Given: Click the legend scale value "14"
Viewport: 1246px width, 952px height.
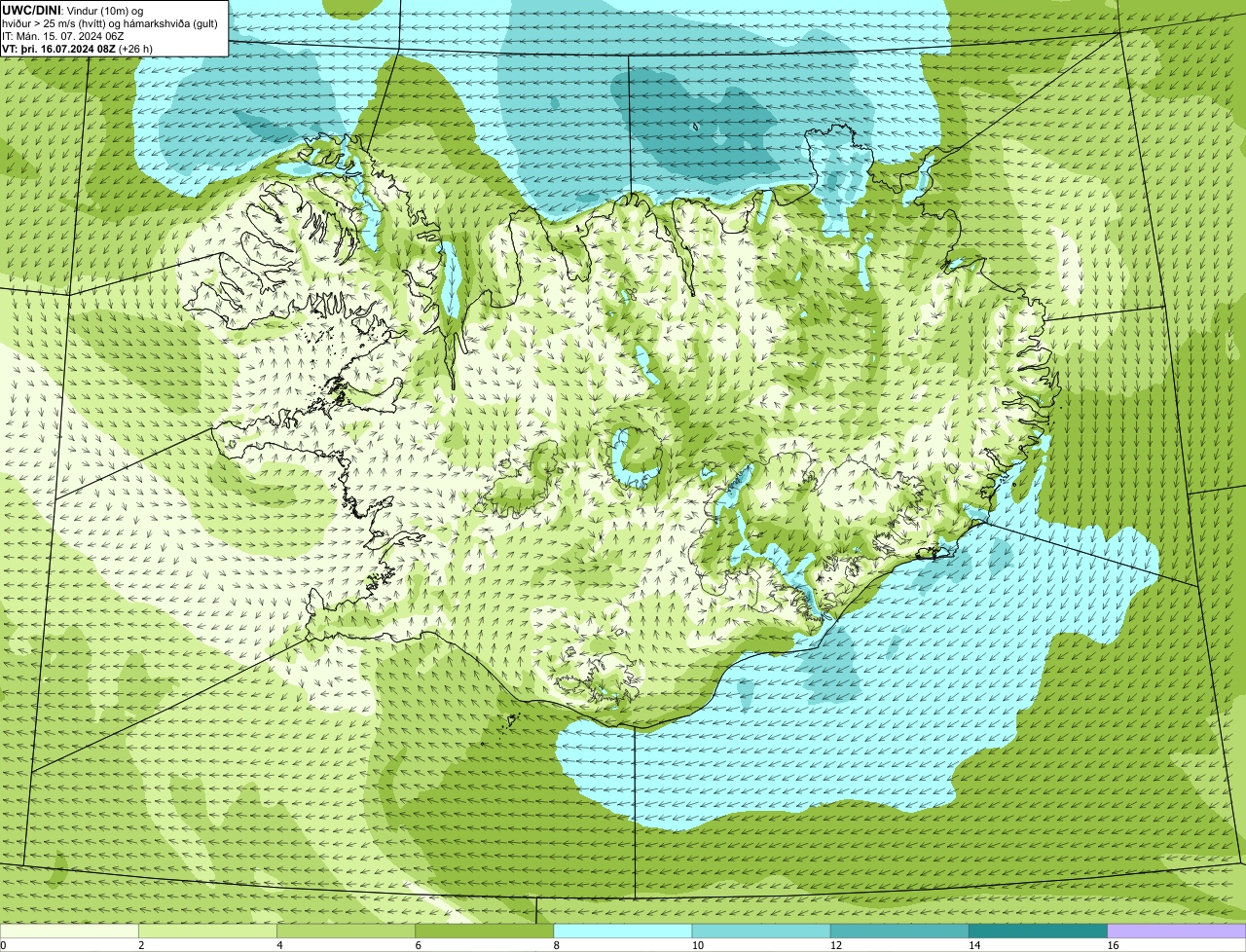Looking at the screenshot, I should [974, 945].
